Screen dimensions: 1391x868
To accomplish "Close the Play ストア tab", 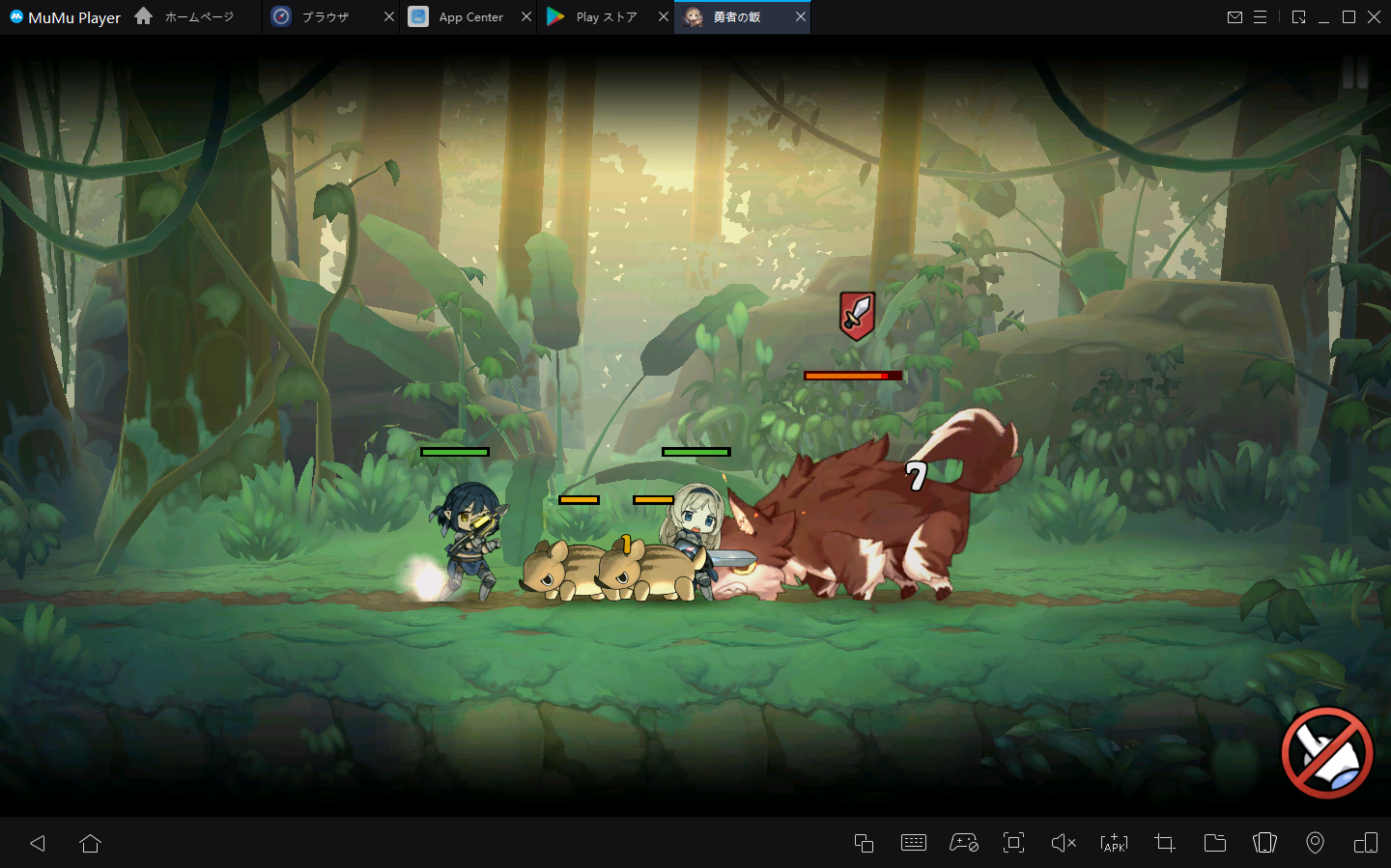I will click(x=664, y=16).
